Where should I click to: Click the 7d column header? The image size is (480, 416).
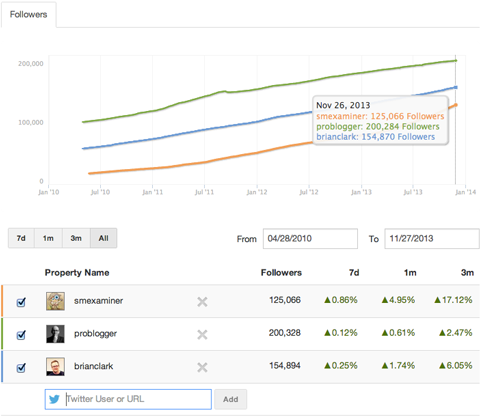click(x=354, y=273)
